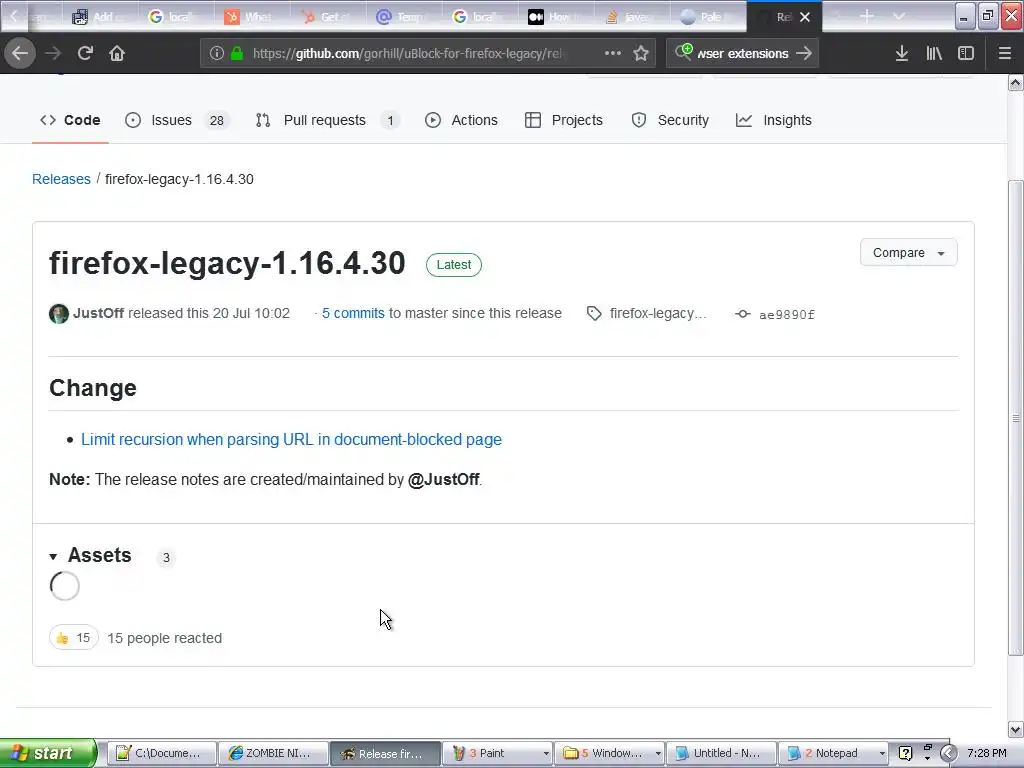This screenshot has height=768, width=1024.
Task: Click the search engine magnifier icon
Action: [x=683, y=52]
